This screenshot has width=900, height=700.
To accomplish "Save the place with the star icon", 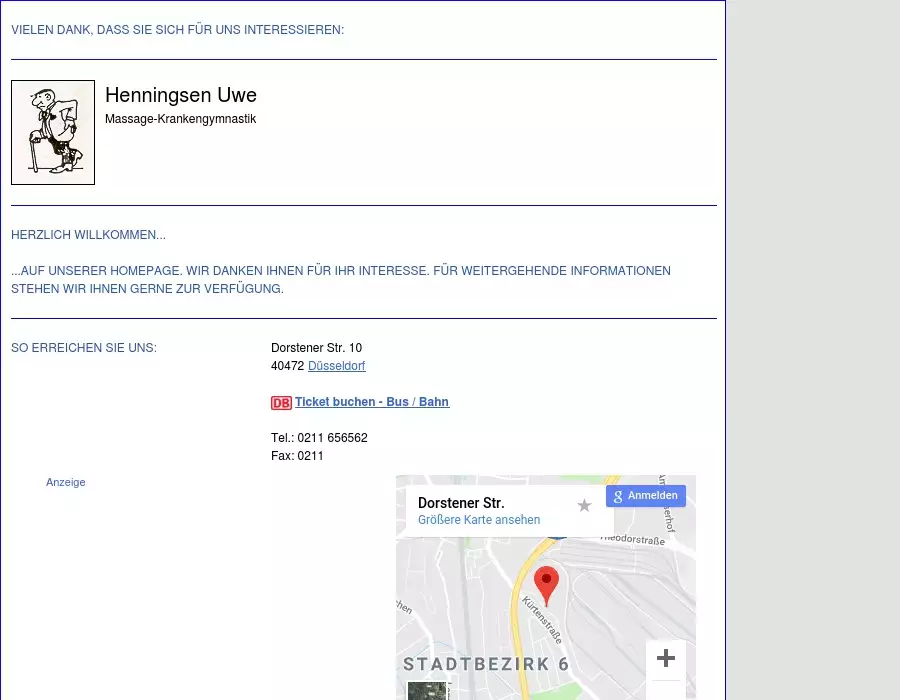I will [585, 506].
